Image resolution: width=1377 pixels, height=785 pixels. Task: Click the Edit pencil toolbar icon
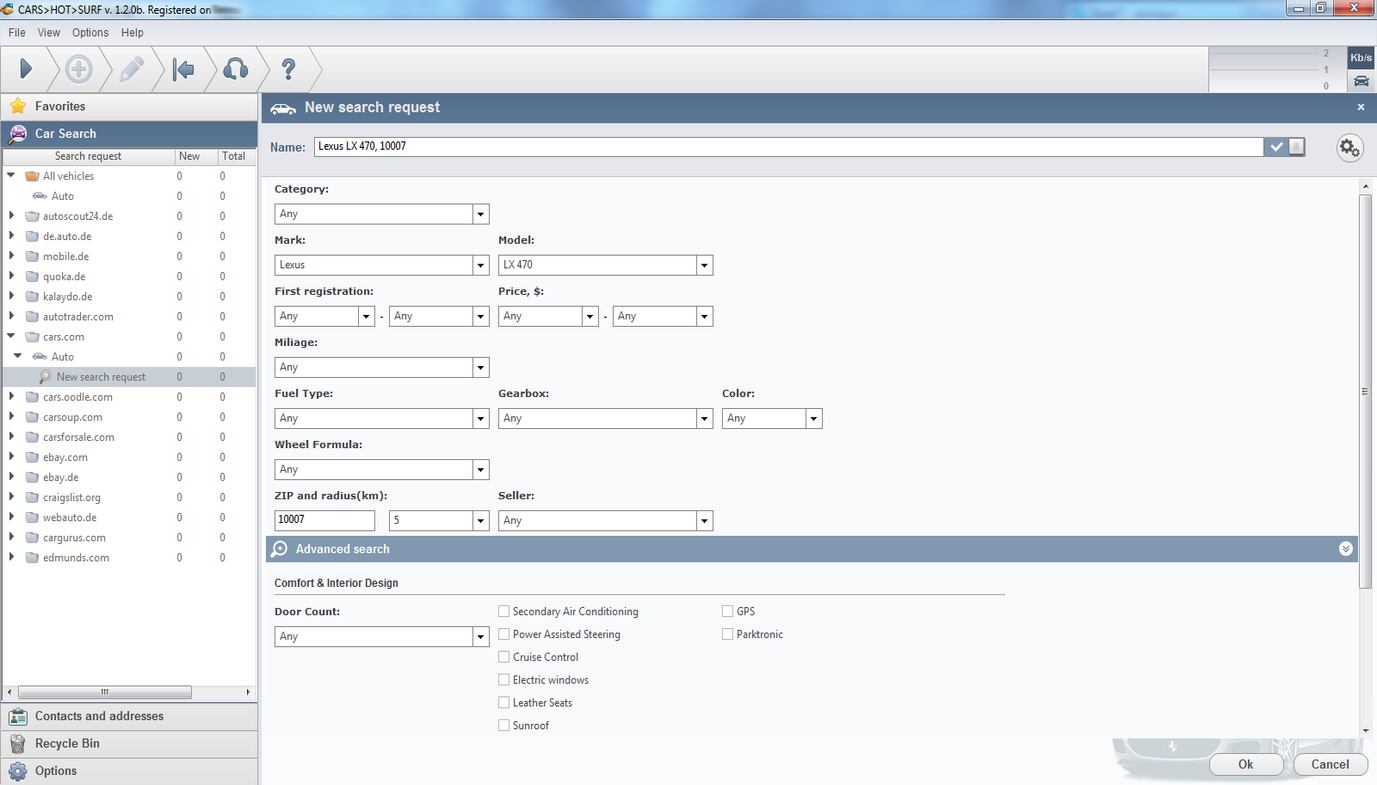click(x=131, y=69)
